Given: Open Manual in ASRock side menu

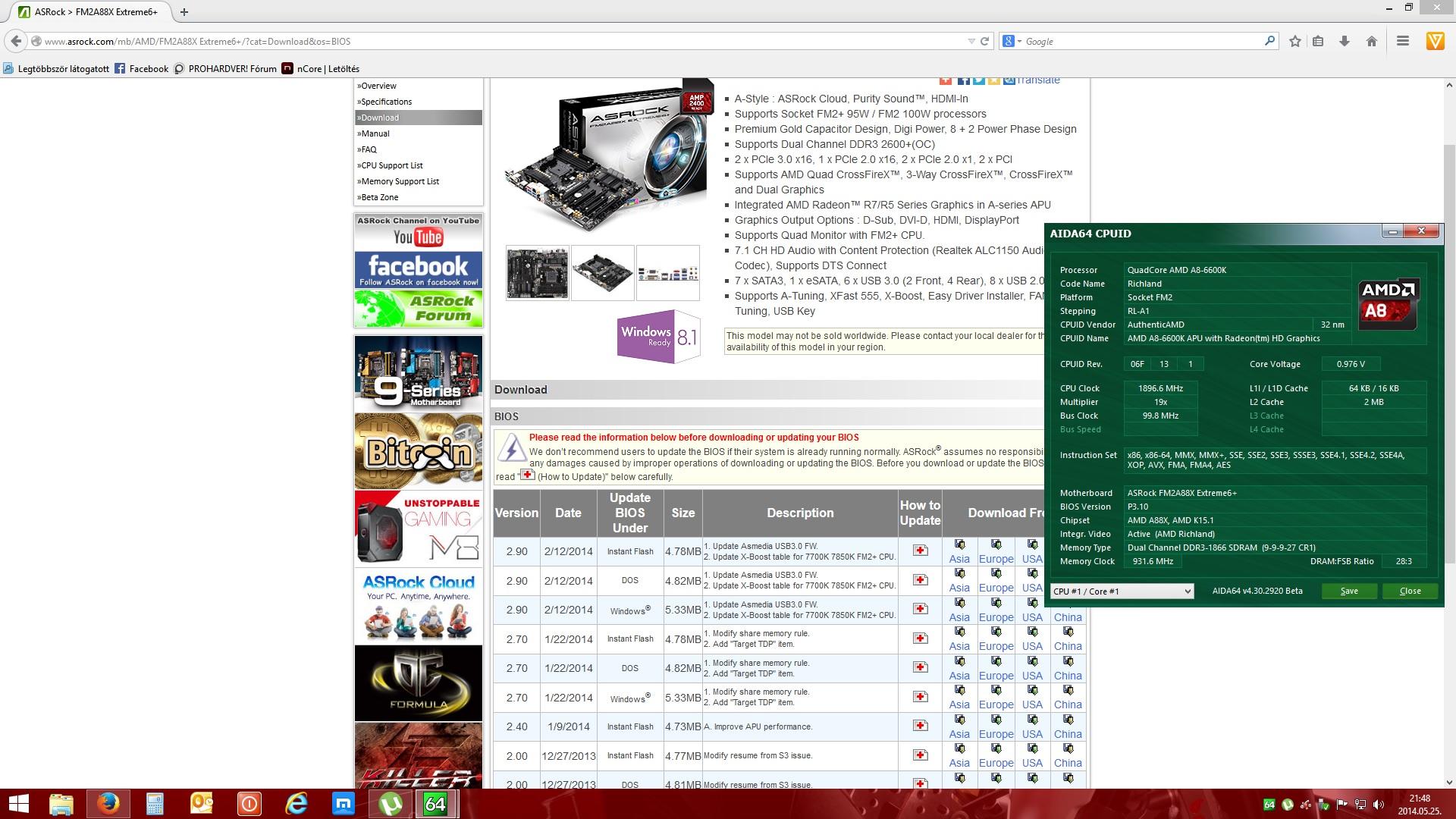Looking at the screenshot, I should [x=373, y=133].
